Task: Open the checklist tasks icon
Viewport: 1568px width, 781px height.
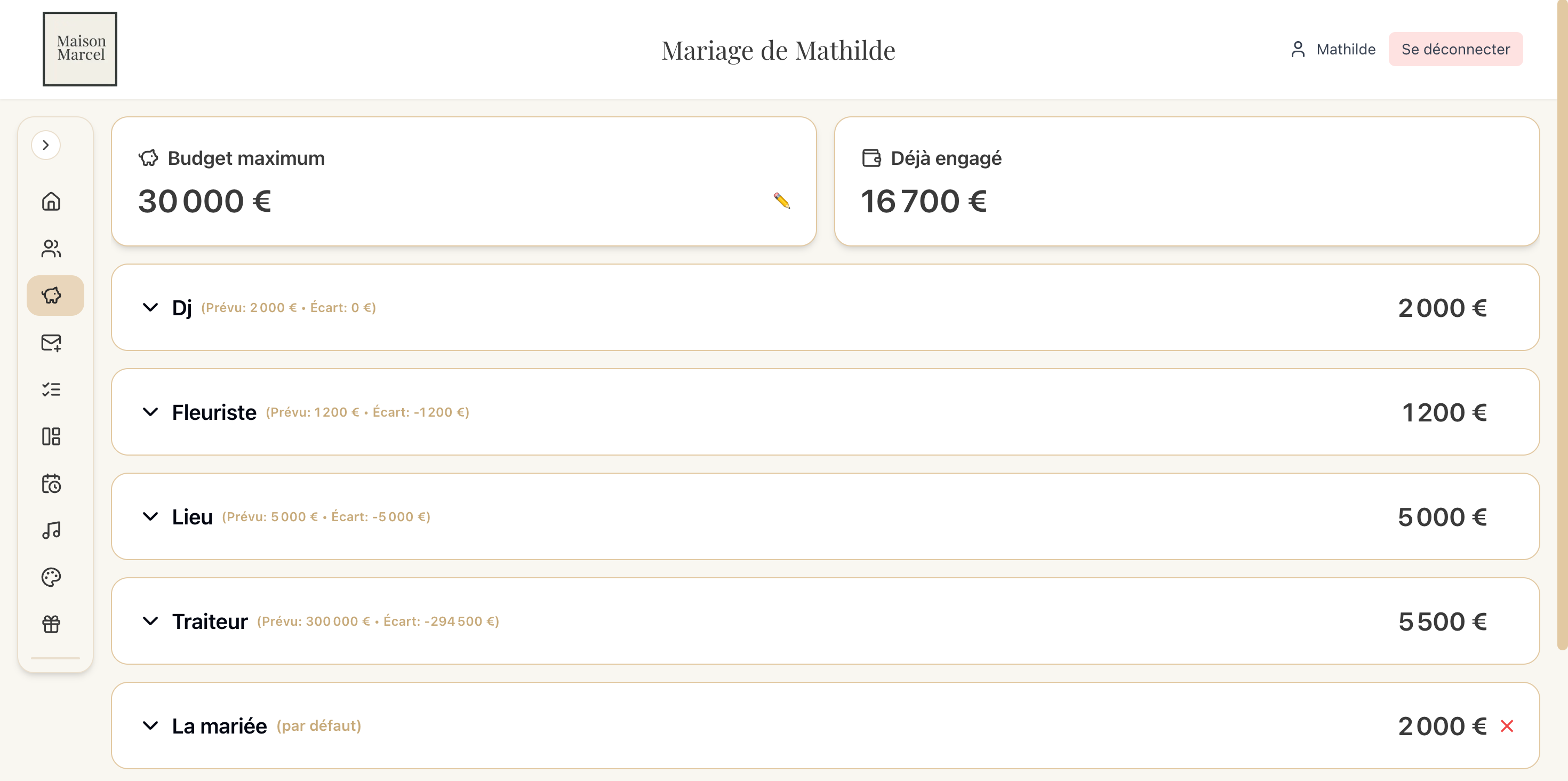Action: click(51, 389)
